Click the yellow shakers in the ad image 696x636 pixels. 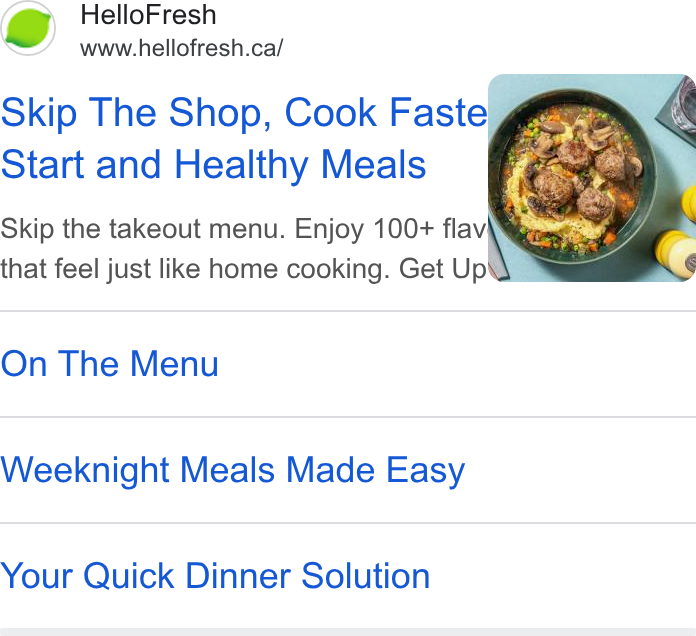(677, 233)
